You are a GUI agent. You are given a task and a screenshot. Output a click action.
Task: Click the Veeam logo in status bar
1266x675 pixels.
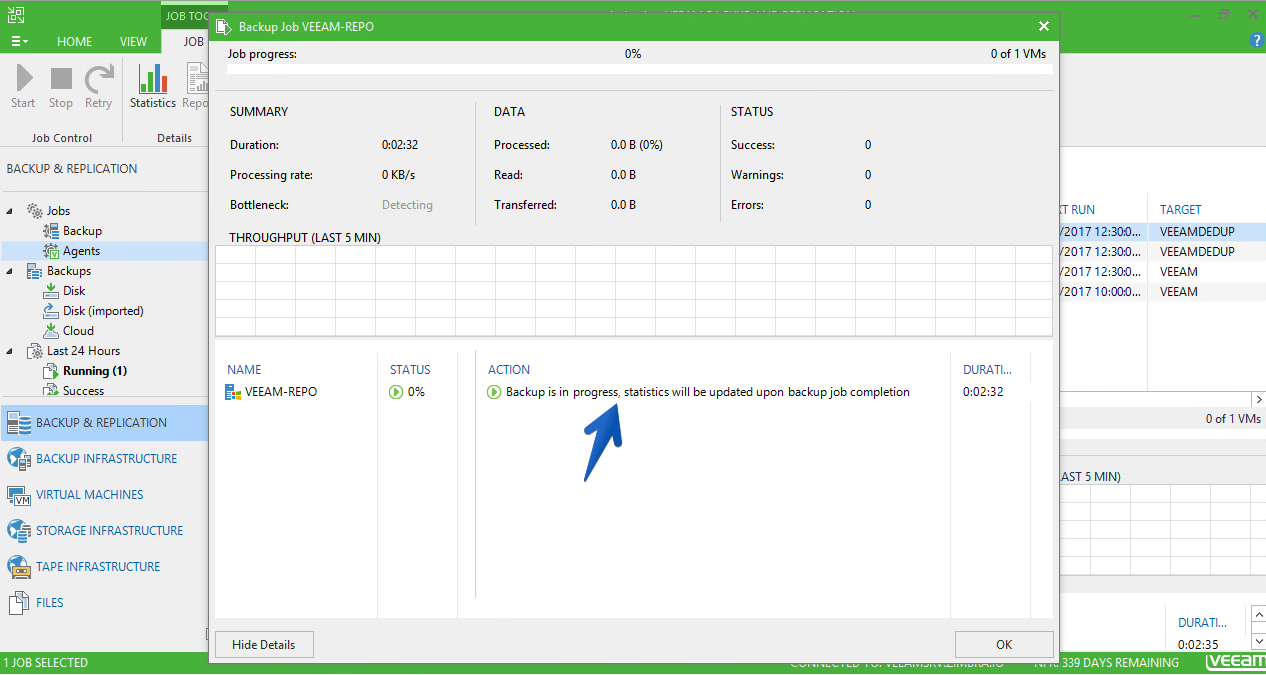click(1234, 663)
